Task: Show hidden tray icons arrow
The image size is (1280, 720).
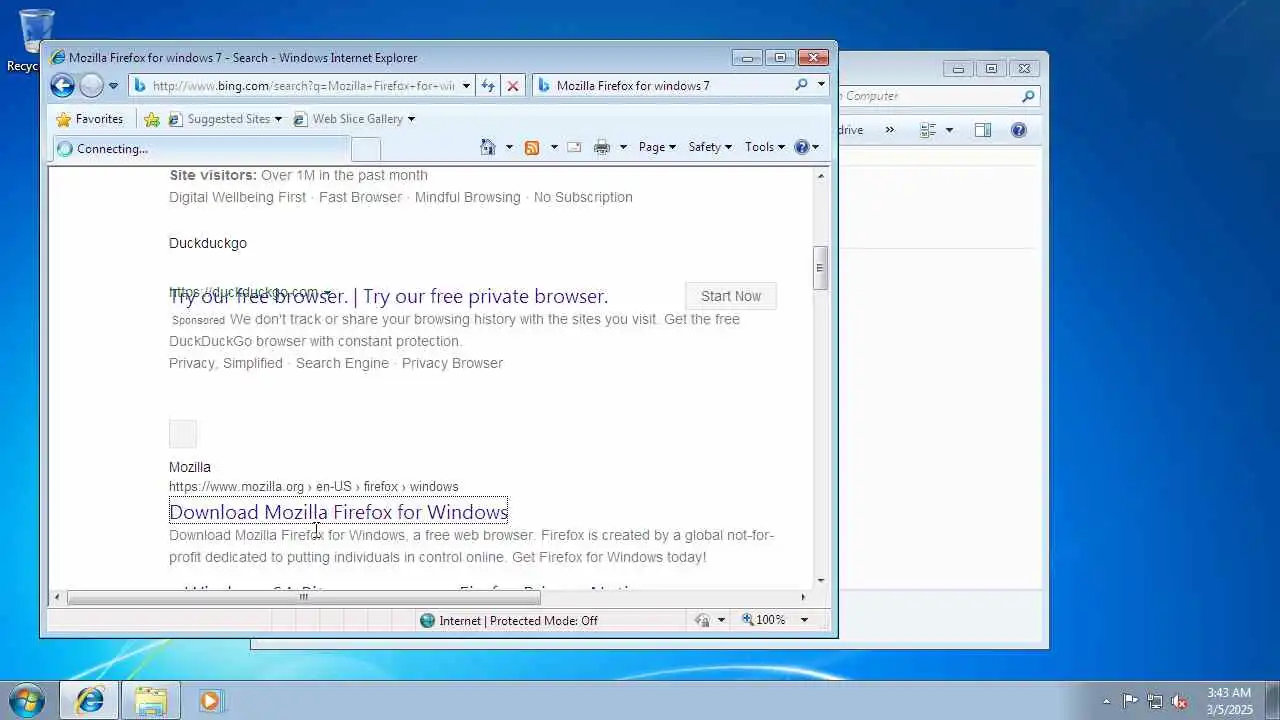Action: (x=1106, y=701)
